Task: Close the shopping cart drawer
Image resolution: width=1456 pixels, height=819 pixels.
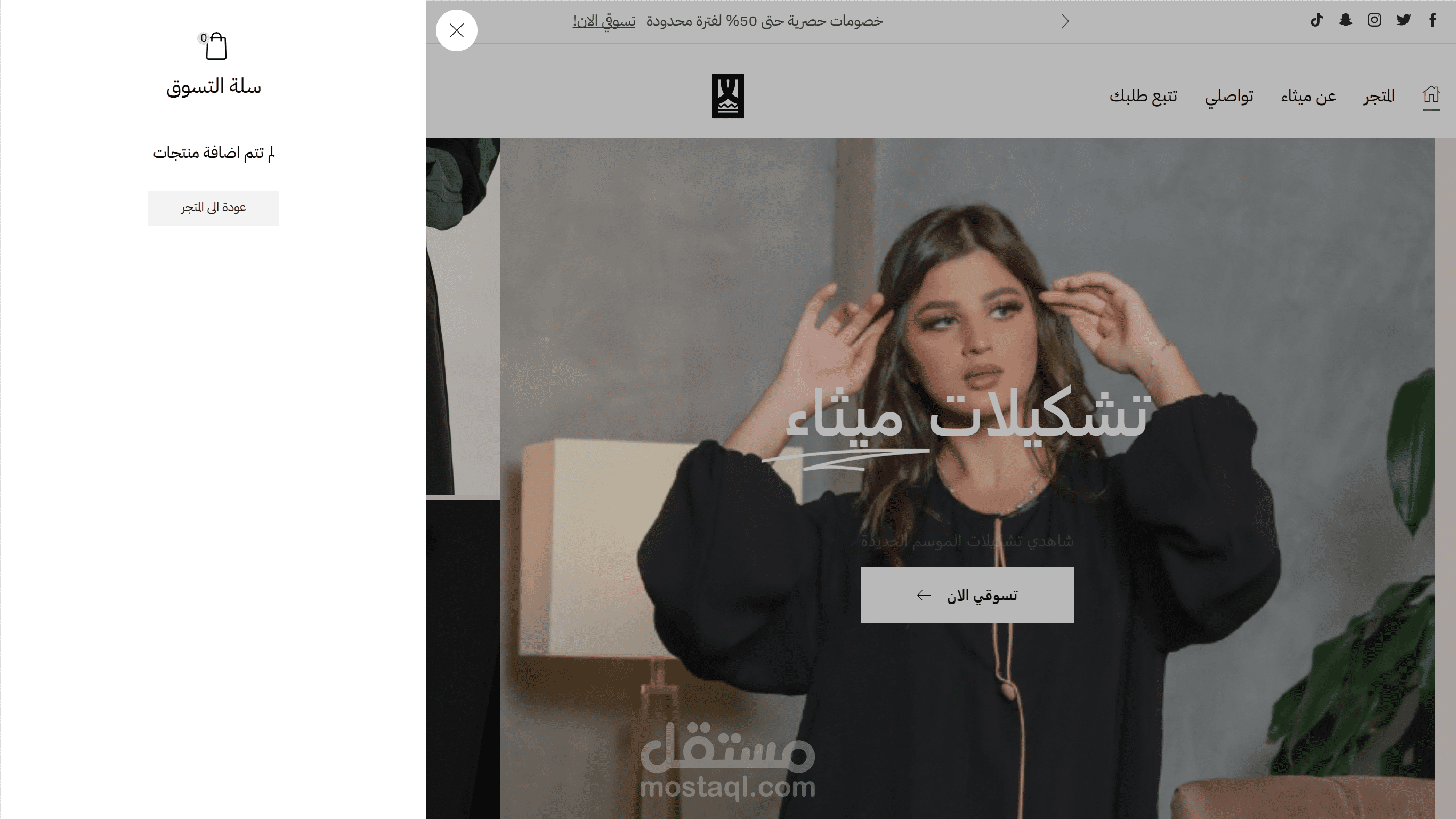Action: (457, 30)
